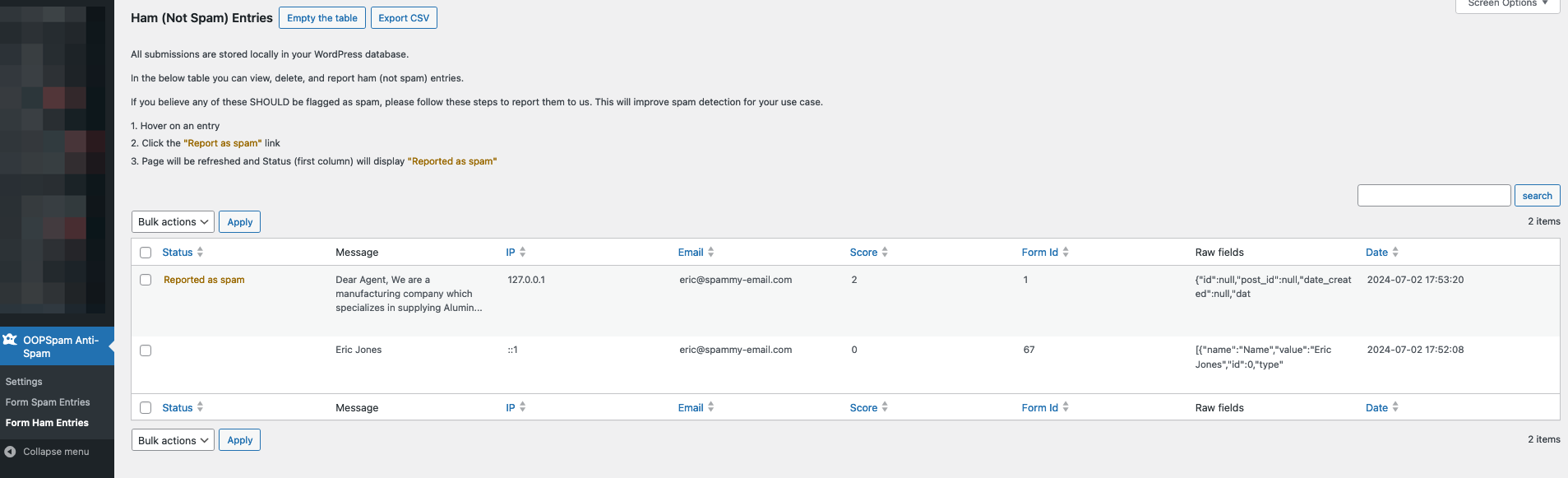The height and width of the screenshot is (478, 1568).
Task: Open Form Spam Entries in sidebar
Action: coord(48,402)
